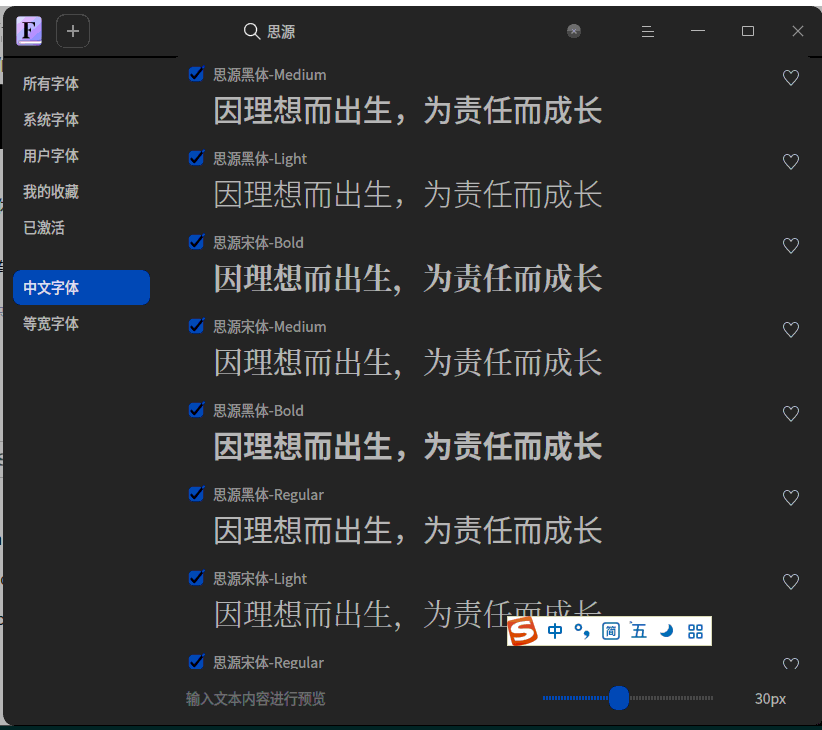Minimize the font manager window
822x730 pixels.
point(697,31)
